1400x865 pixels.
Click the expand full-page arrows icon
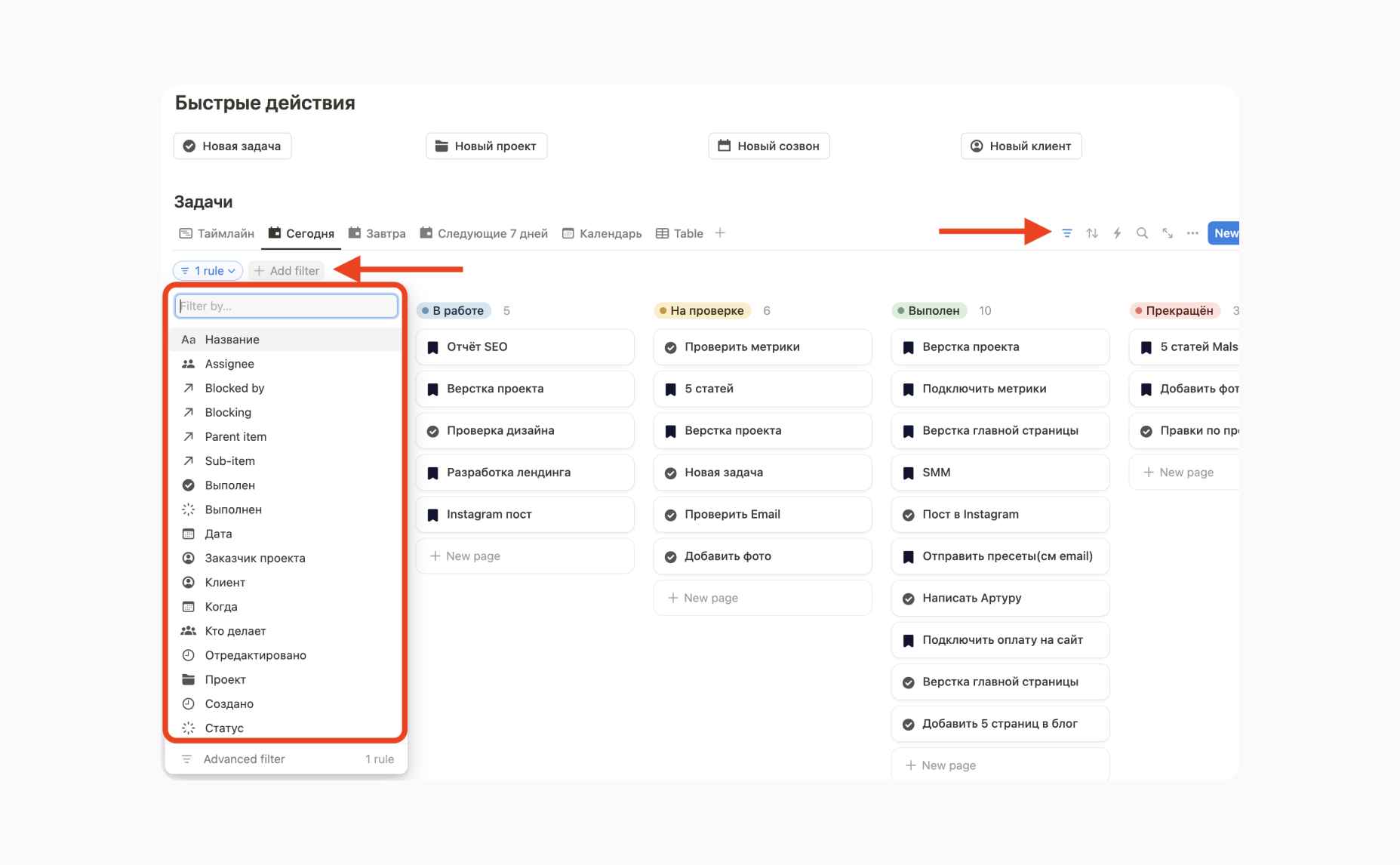[x=1168, y=233]
